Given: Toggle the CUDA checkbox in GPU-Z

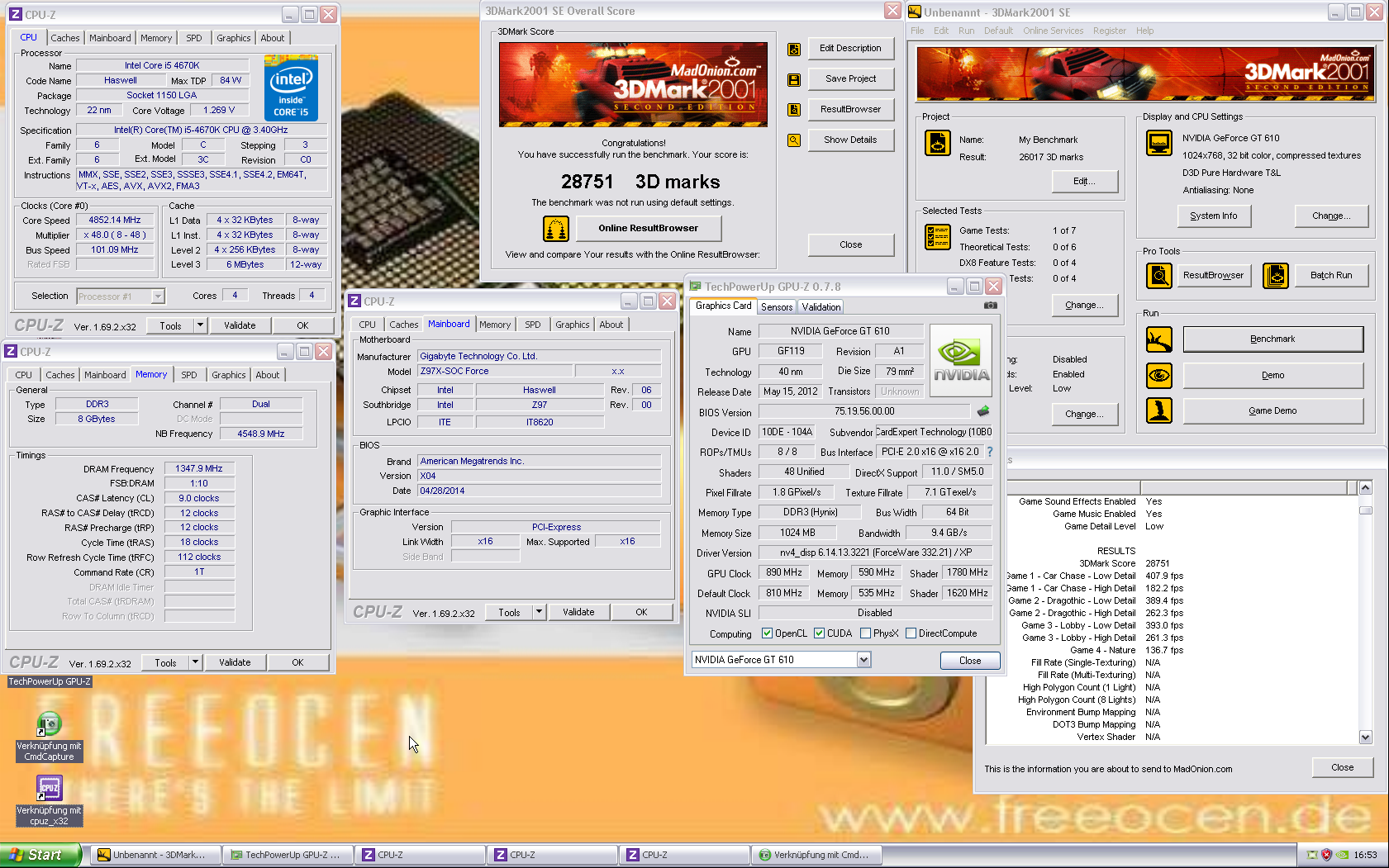Looking at the screenshot, I should [819, 633].
